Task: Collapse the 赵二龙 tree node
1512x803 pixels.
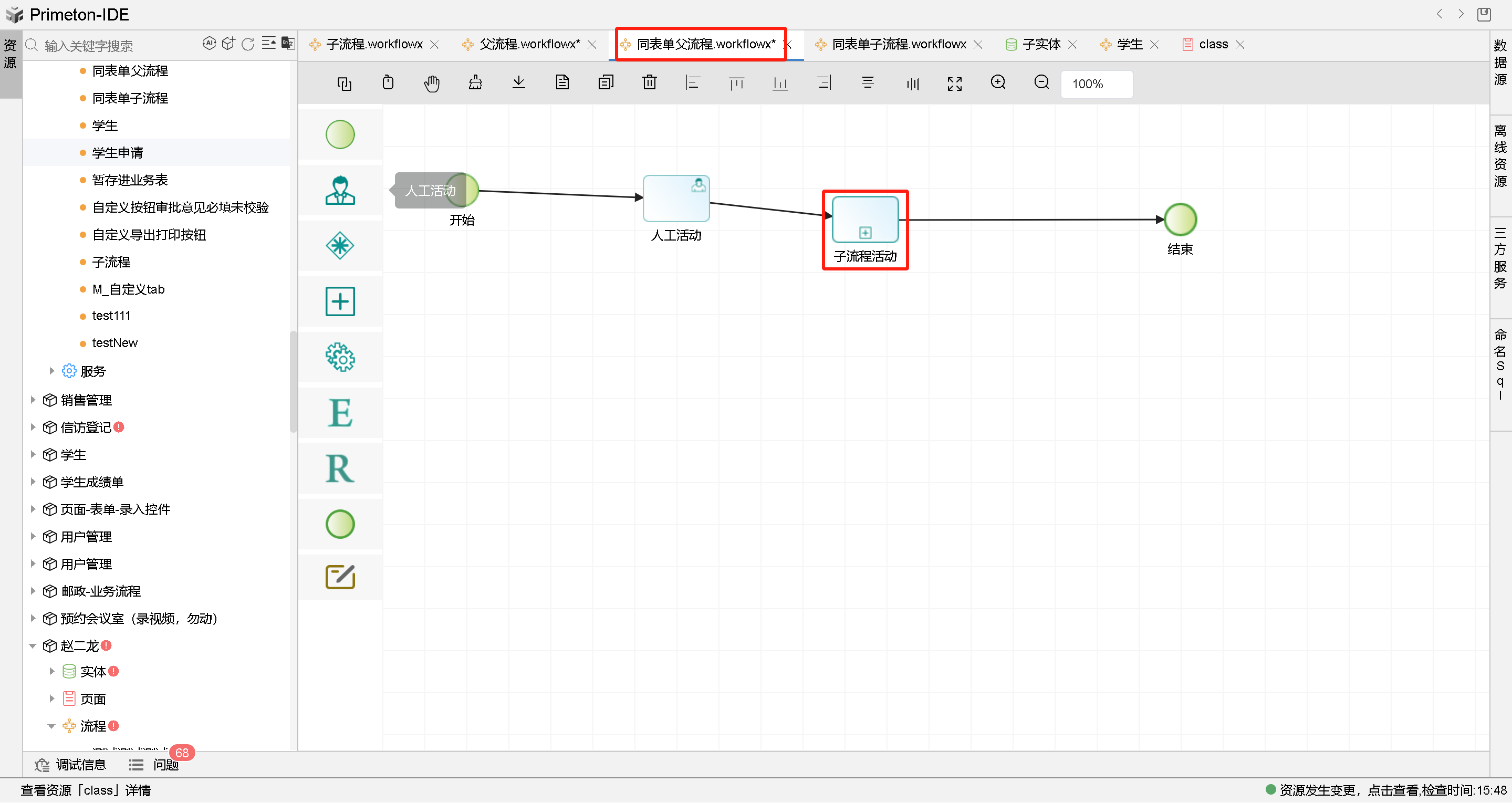Action: pyautogui.click(x=33, y=646)
